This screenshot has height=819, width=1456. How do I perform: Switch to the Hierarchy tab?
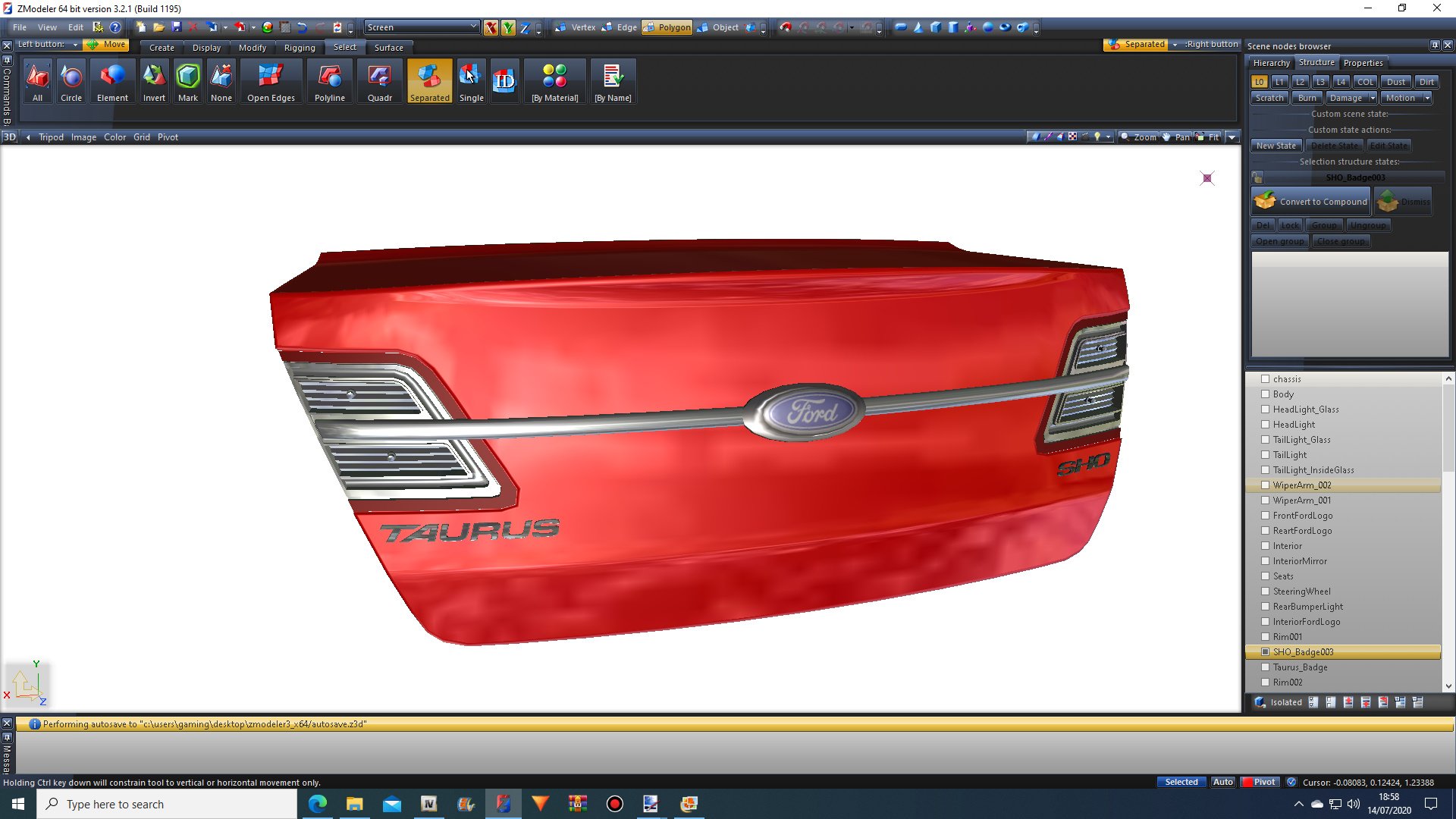[x=1271, y=63]
